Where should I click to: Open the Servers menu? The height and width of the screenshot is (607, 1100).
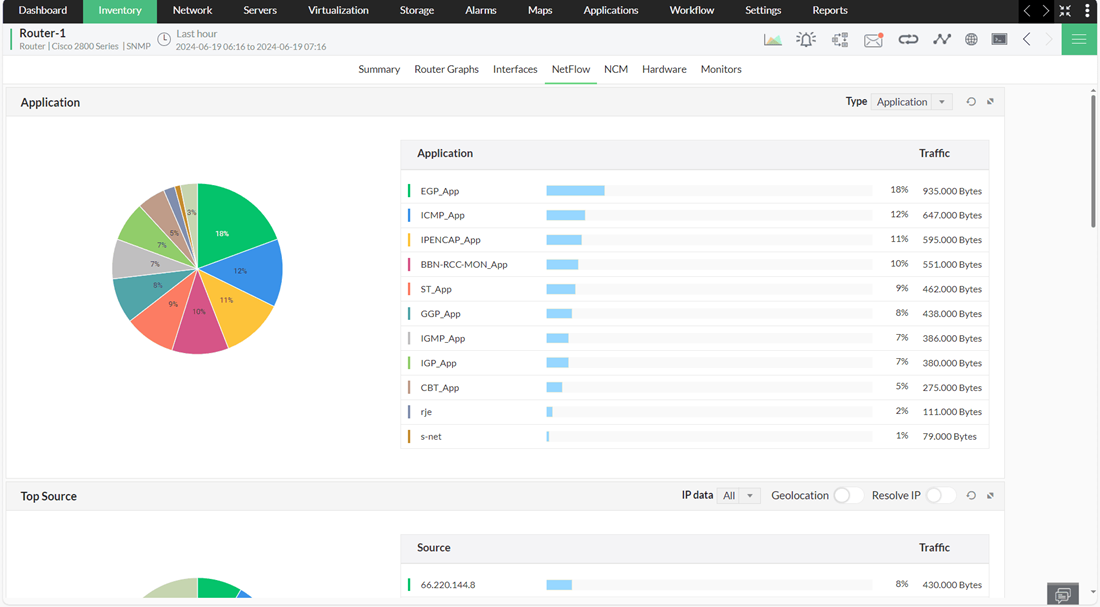pyautogui.click(x=260, y=11)
